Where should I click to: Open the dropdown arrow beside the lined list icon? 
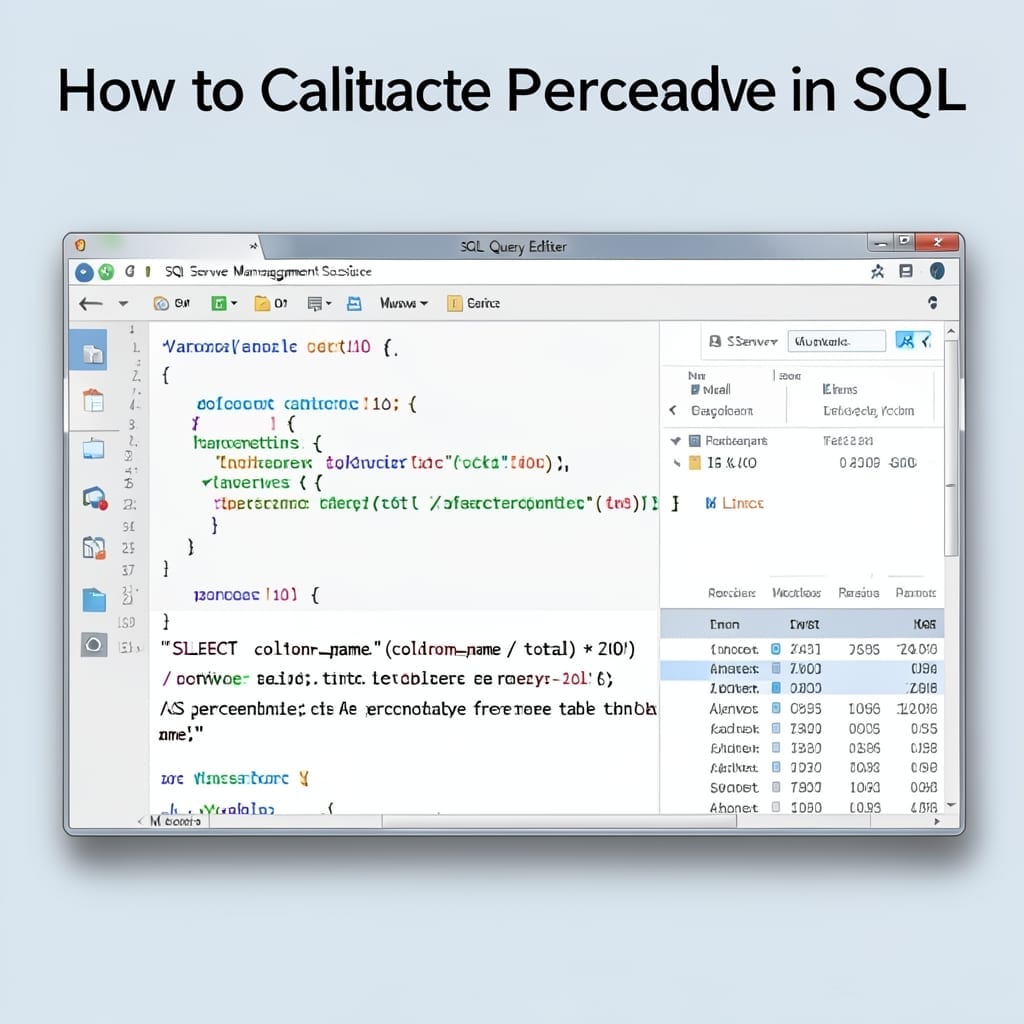[328, 303]
